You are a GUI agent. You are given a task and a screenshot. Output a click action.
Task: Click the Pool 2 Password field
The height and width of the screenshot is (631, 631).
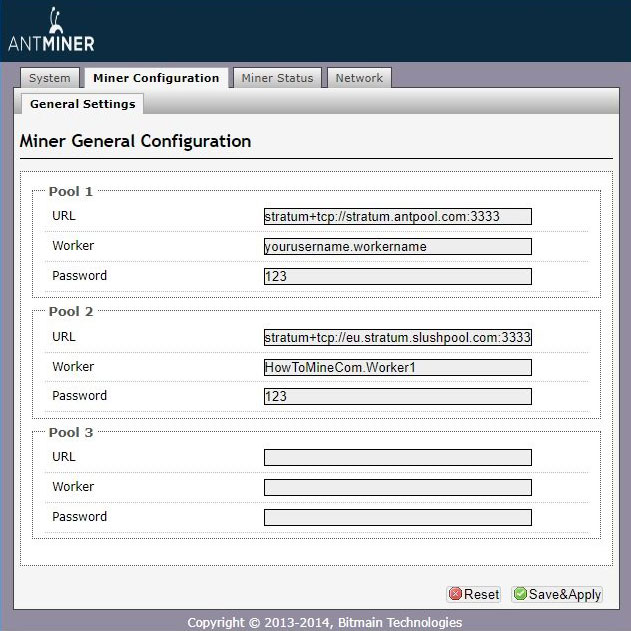click(x=398, y=396)
